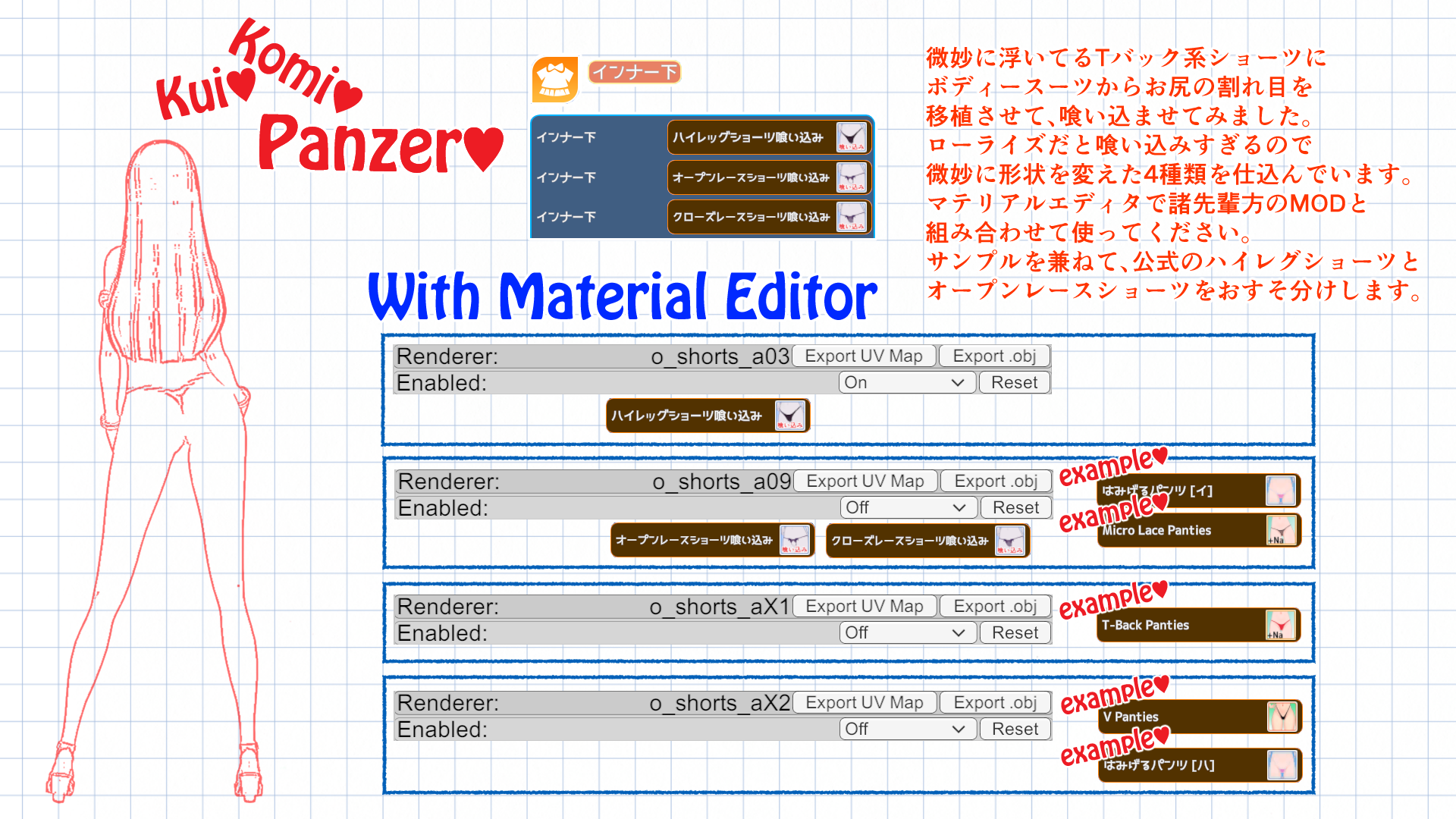
Task: Click Export UV Map for o_shorts_aX2
Action: [x=864, y=703]
